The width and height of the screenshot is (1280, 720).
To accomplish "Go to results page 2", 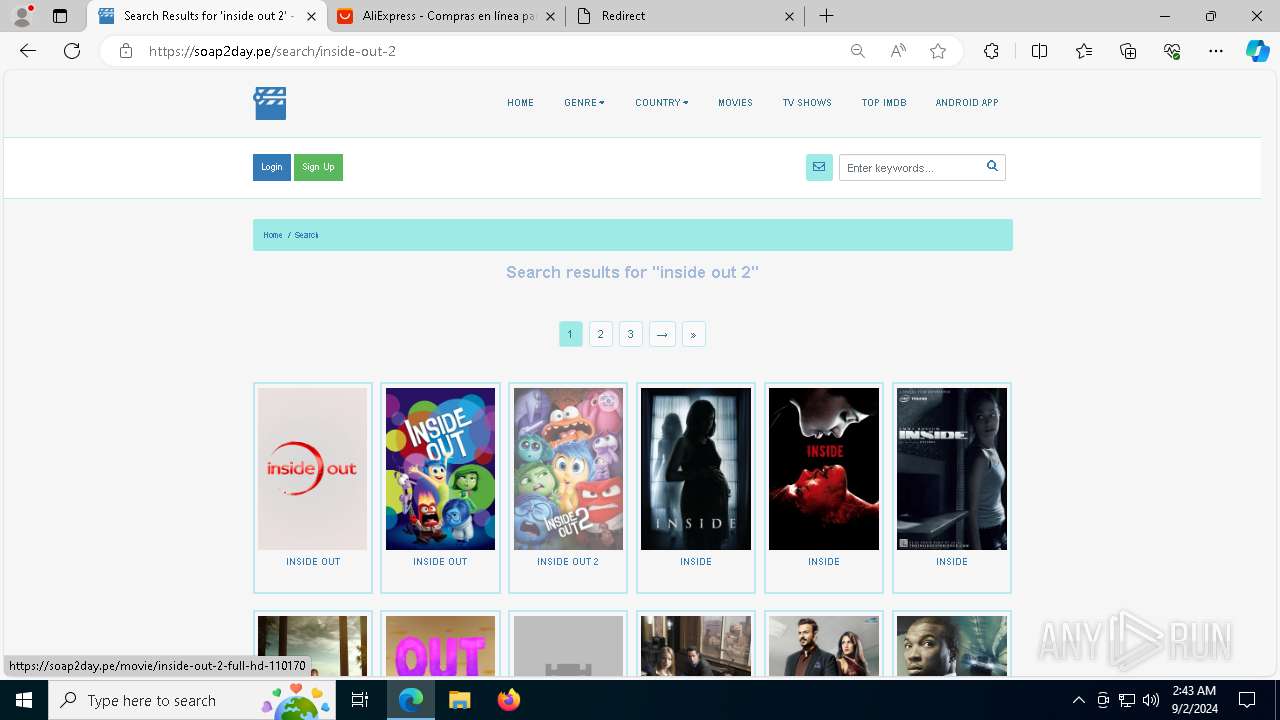I will point(600,334).
